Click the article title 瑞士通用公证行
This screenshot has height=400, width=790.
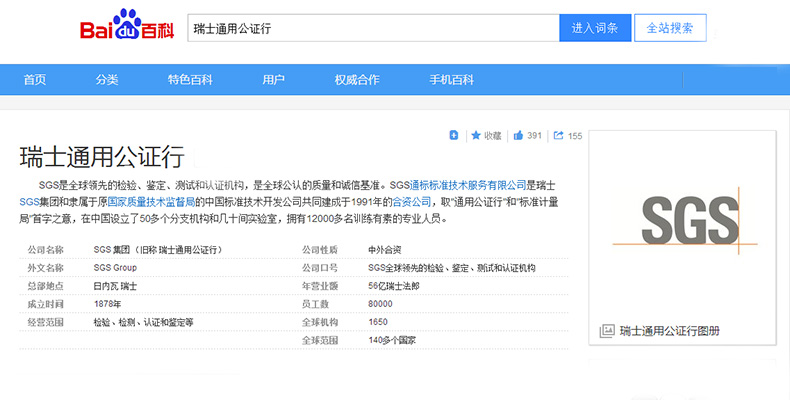click(x=102, y=156)
